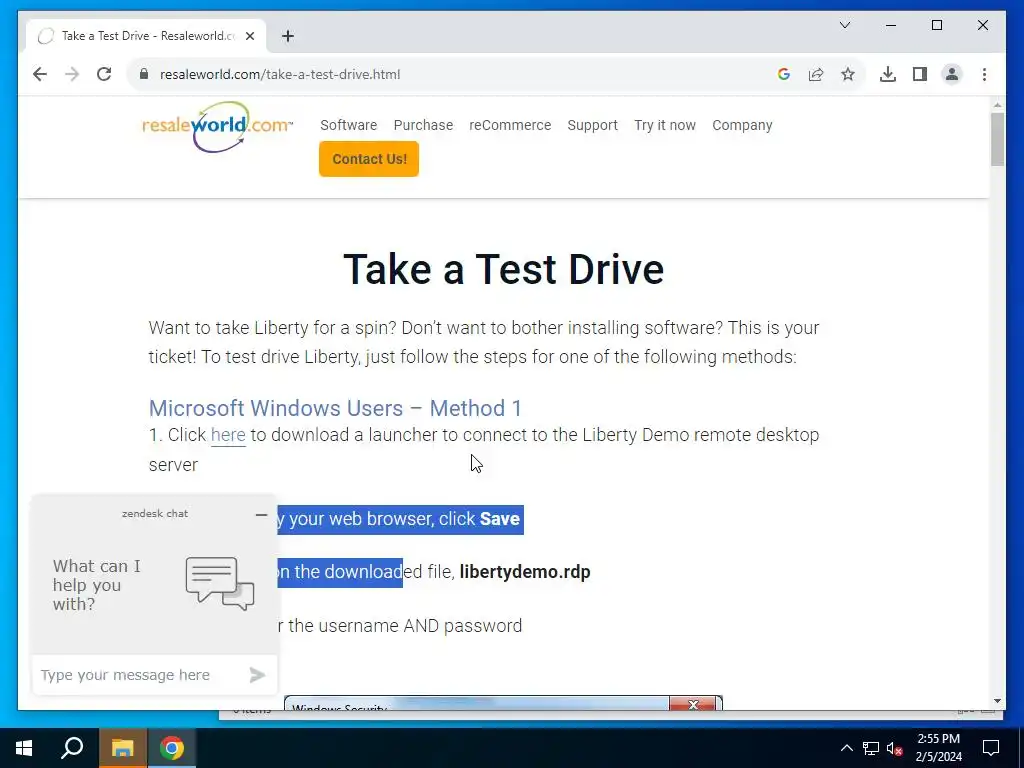Open File Explorer from the taskbar
1024x768 pixels.
click(122, 748)
